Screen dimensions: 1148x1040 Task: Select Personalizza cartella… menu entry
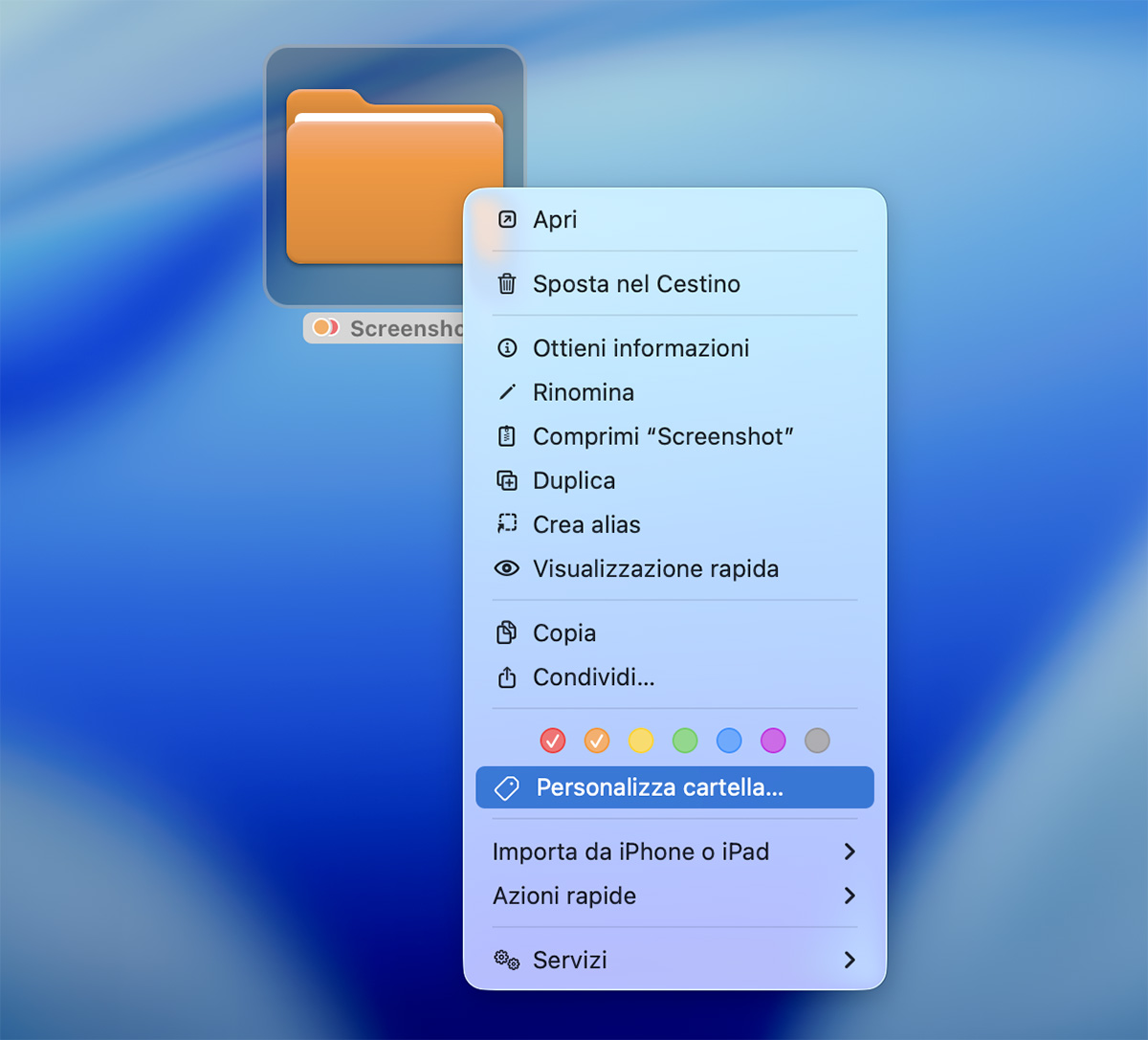pyautogui.click(x=659, y=787)
